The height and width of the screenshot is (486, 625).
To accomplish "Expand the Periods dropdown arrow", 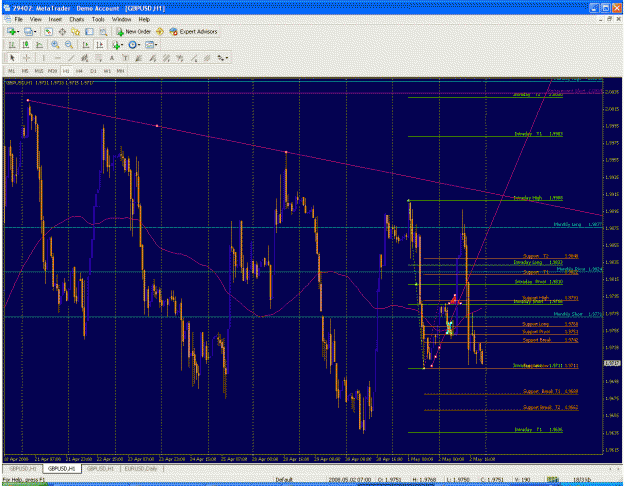I will 139,45.
